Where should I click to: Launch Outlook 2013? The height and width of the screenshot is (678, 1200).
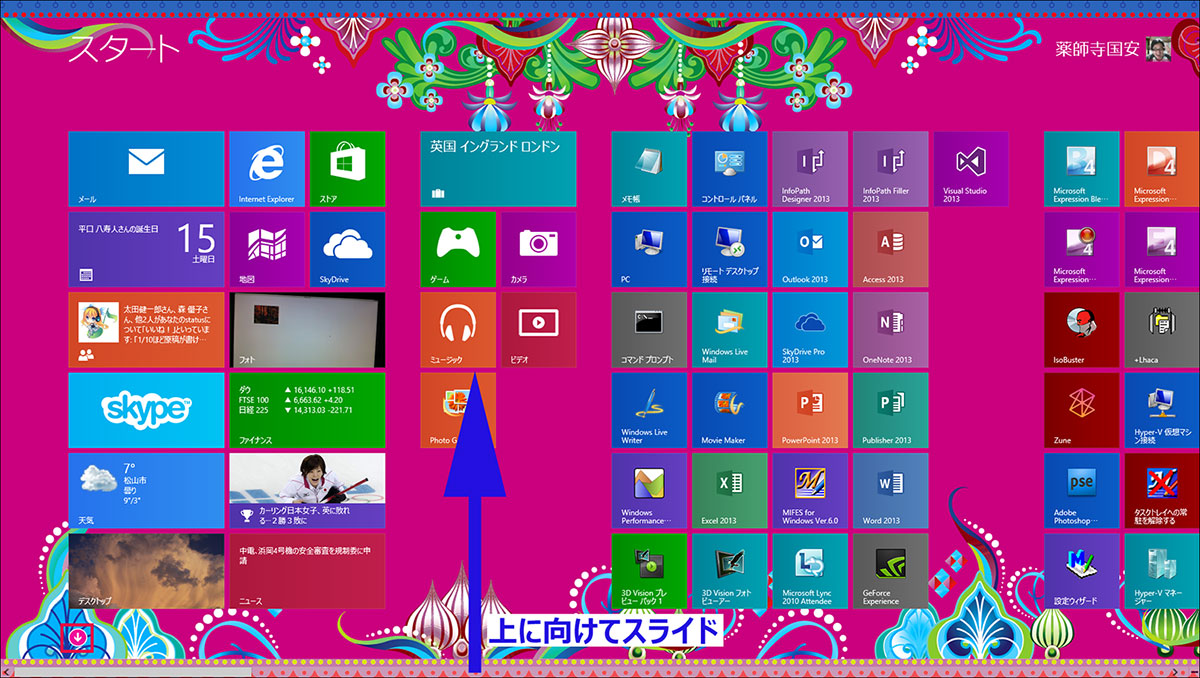810,249
